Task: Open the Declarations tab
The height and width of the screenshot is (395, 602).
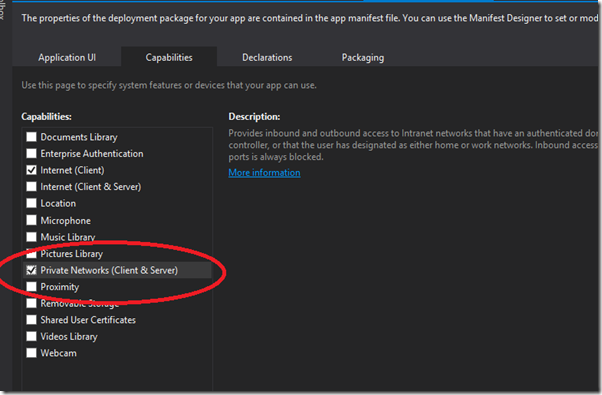Action: (267, 57)
